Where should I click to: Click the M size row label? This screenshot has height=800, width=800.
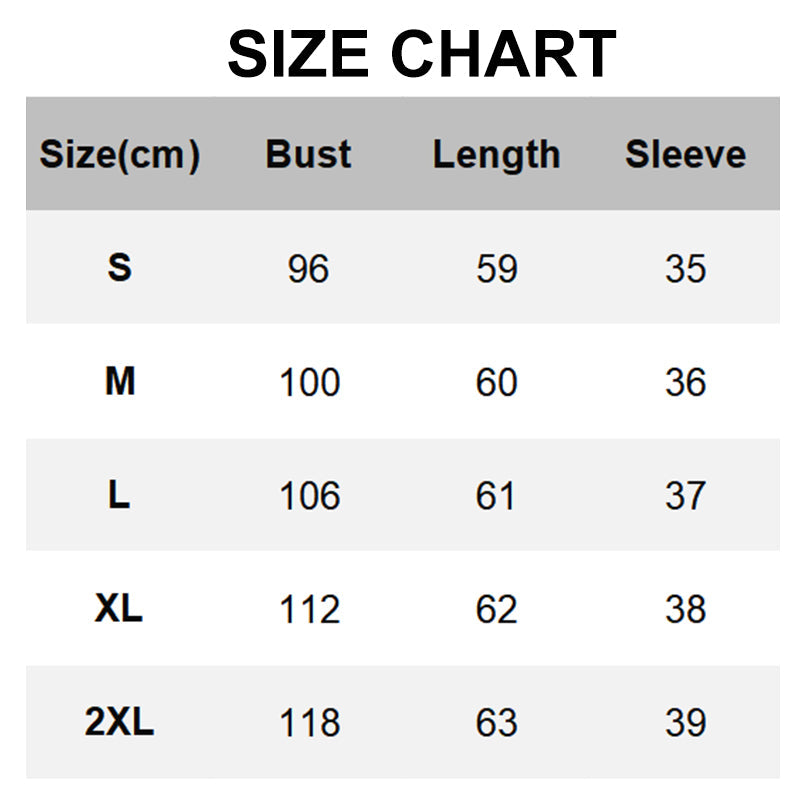120,381
